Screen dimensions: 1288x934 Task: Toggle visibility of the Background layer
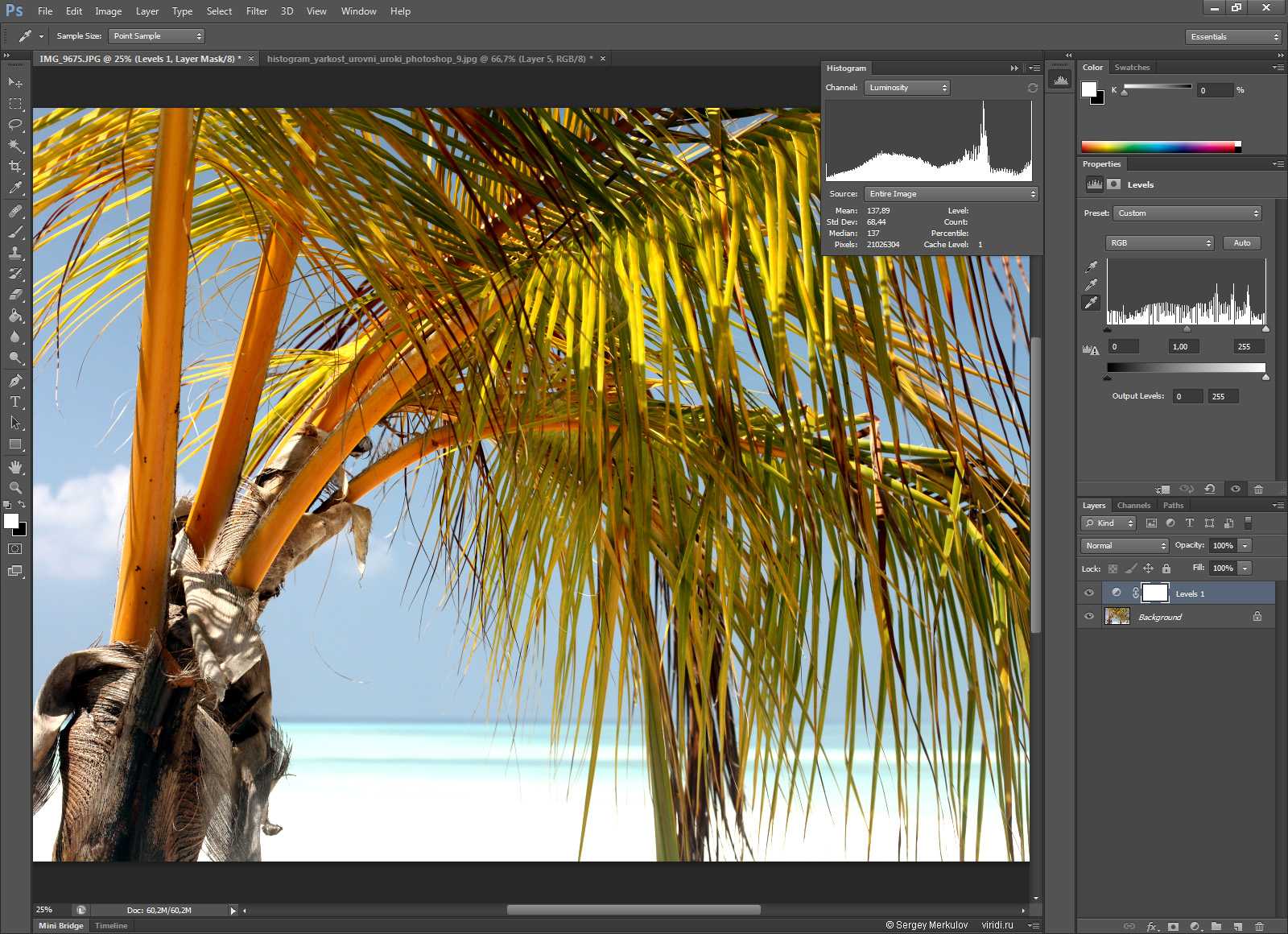click(x=1089, y=617)
